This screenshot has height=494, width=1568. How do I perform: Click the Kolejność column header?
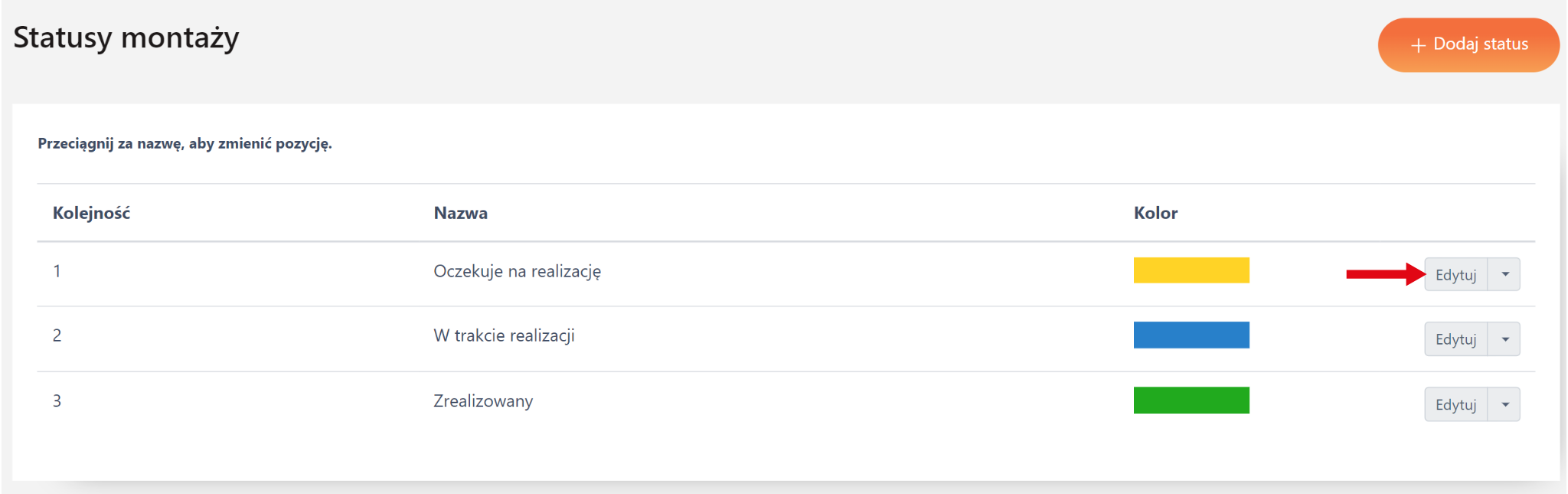(91, 213)
